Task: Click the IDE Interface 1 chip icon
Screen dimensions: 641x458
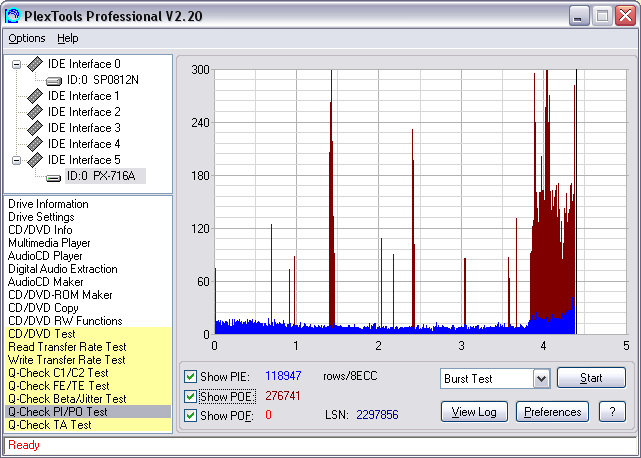Action: (35, 96)
